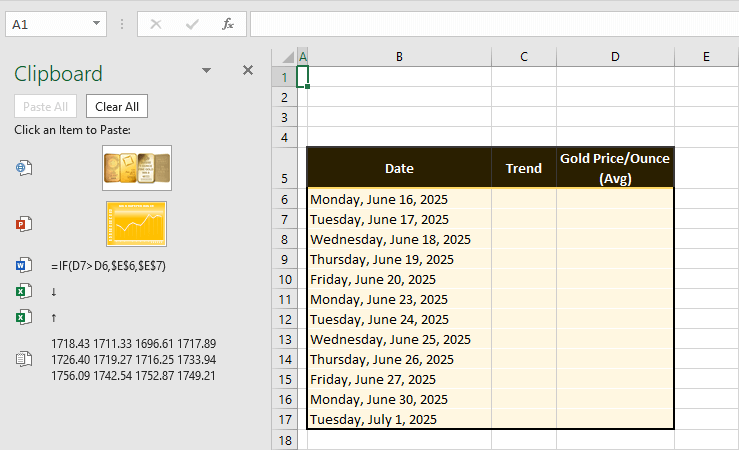Click the Word clipboard item icon
The height and width of the screenshot is (450, 739).
coord(24,265)
